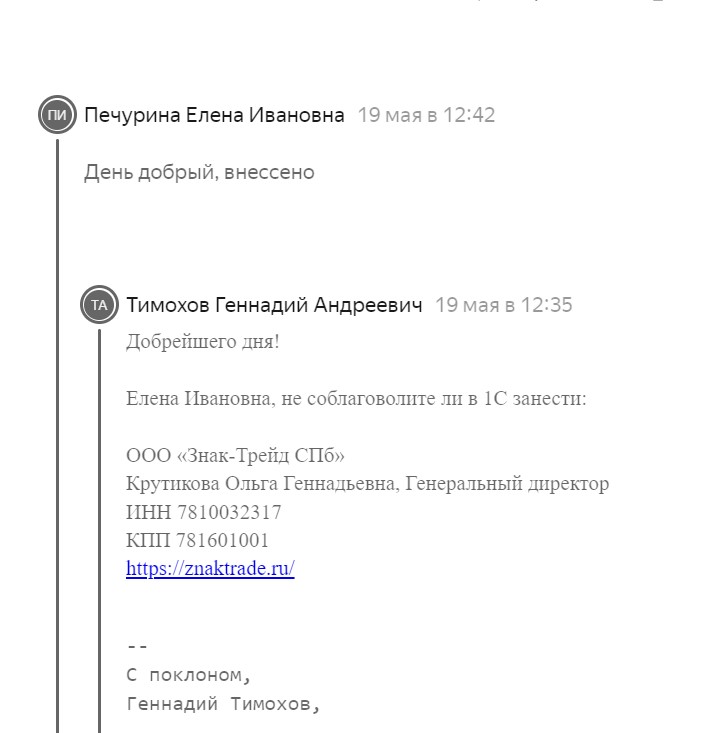Click the company name ООО «Знак-Трейд СПб»
This screenshot has width=727, height=733.
235,455
